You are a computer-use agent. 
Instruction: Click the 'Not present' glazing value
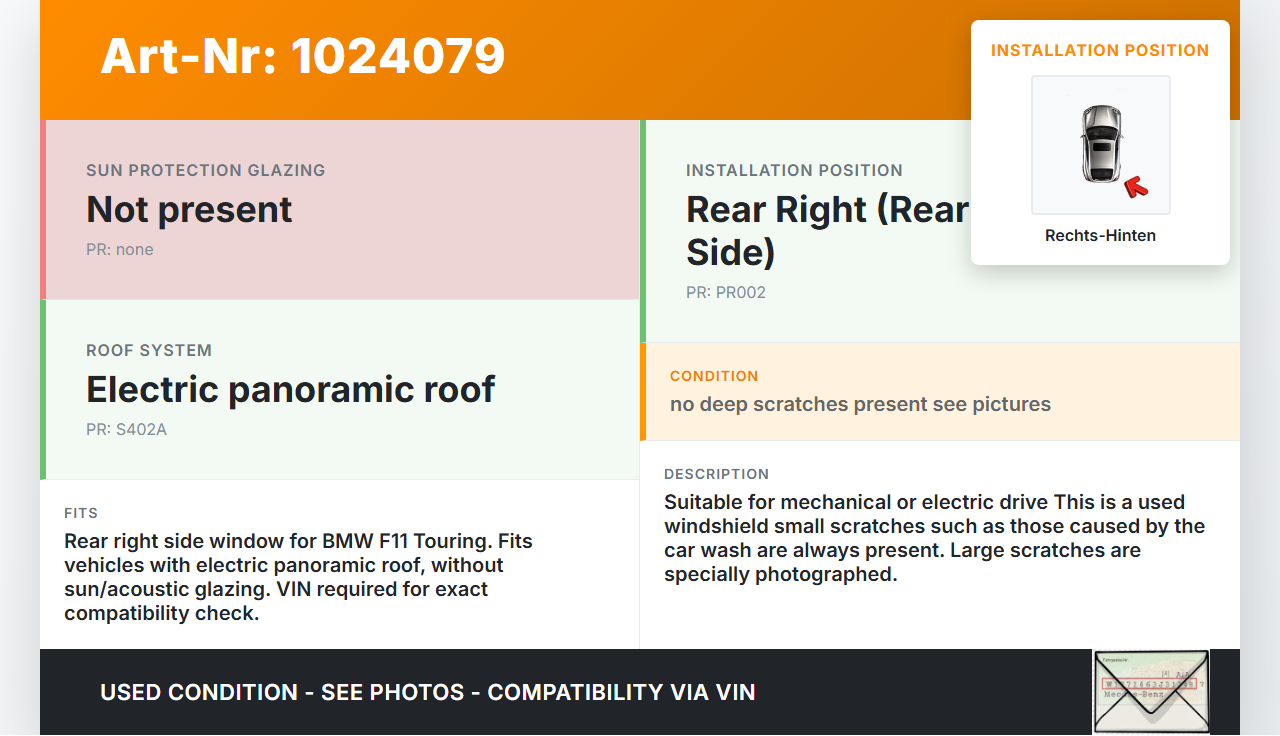189,209
